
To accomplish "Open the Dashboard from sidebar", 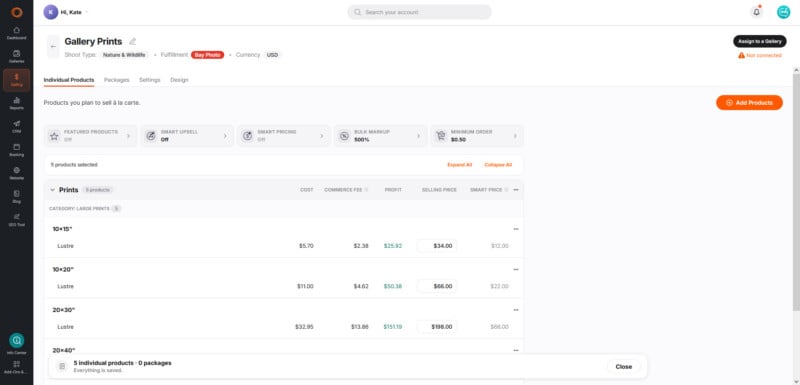I will click(x=16, y=33).
